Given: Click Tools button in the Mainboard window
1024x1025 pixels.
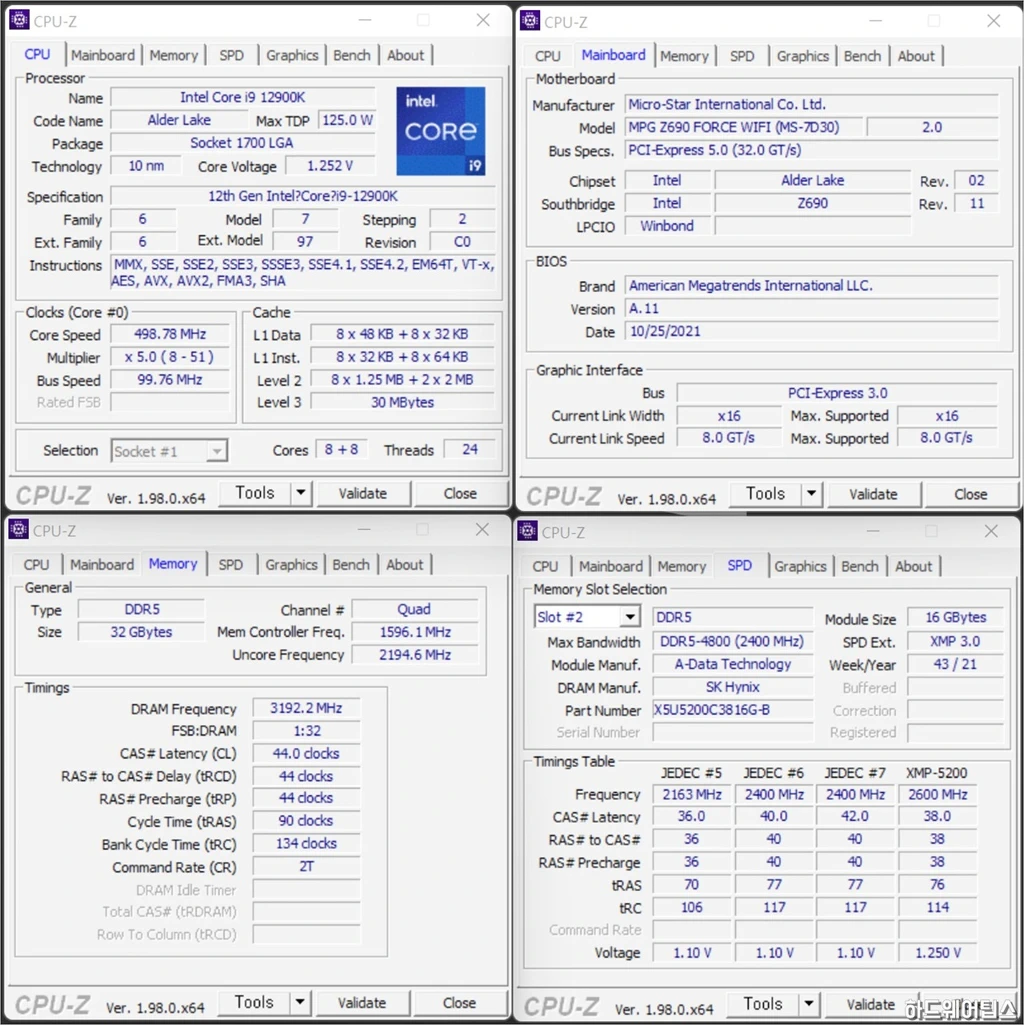Looking at the screenshot, I should point(766,494).
